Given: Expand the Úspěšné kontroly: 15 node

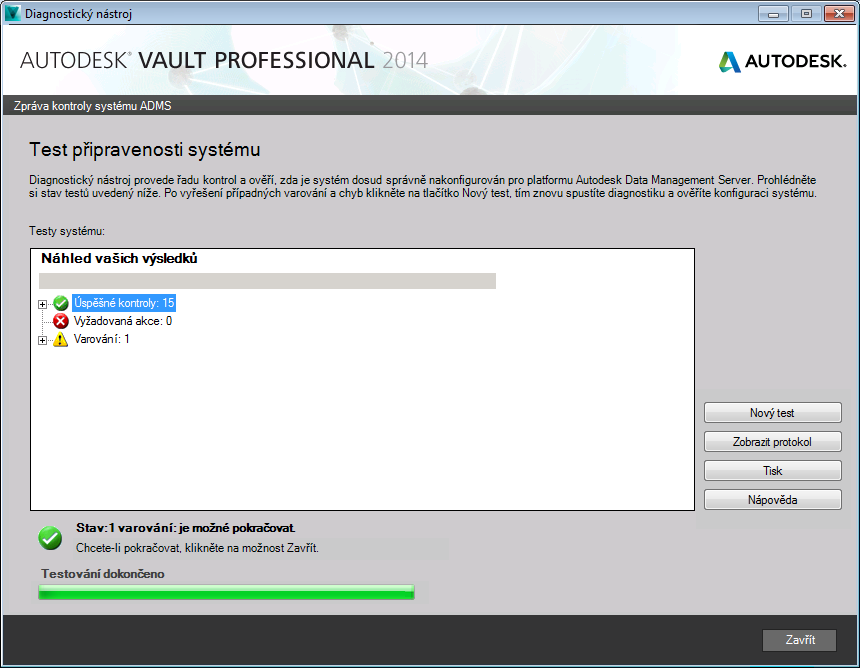Looking at the screenshot, I should tap(42, 304).
